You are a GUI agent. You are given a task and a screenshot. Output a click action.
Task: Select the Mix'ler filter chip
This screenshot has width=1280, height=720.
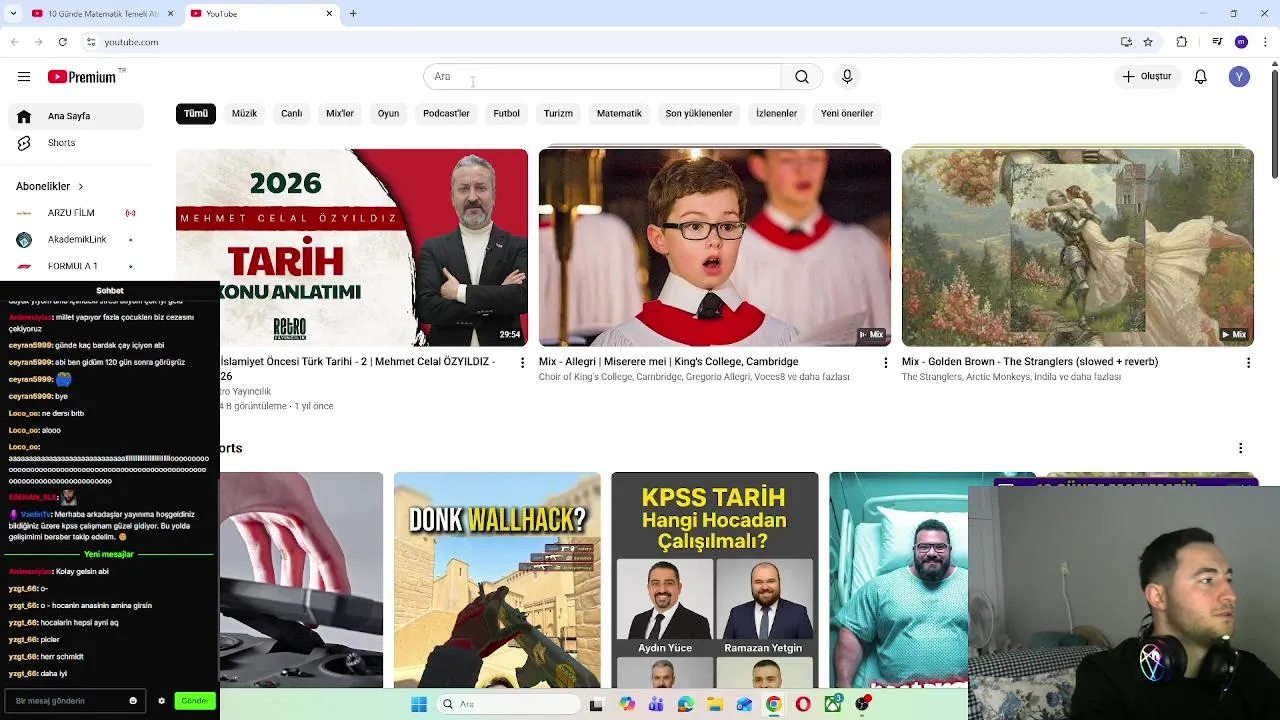[x=340, y=114]
